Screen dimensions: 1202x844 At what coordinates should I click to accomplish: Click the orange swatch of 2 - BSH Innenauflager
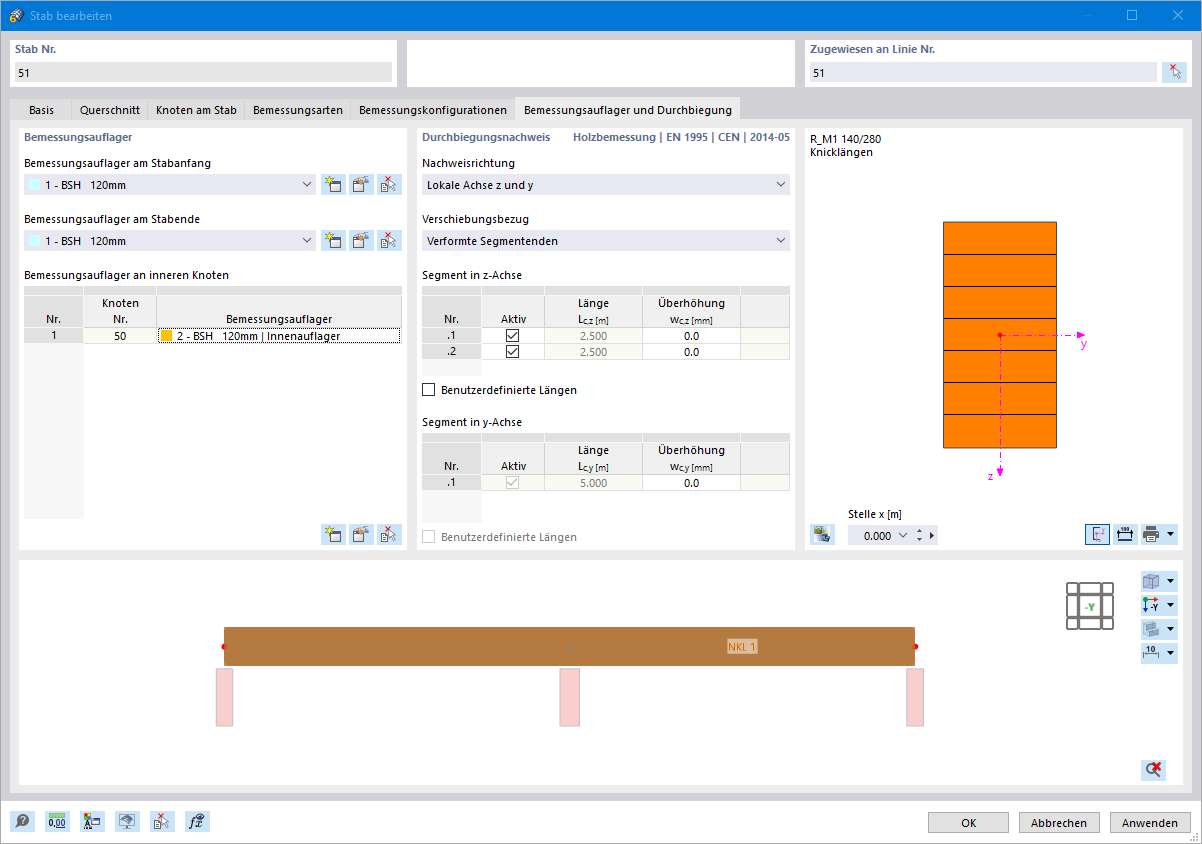click(167, 336)
